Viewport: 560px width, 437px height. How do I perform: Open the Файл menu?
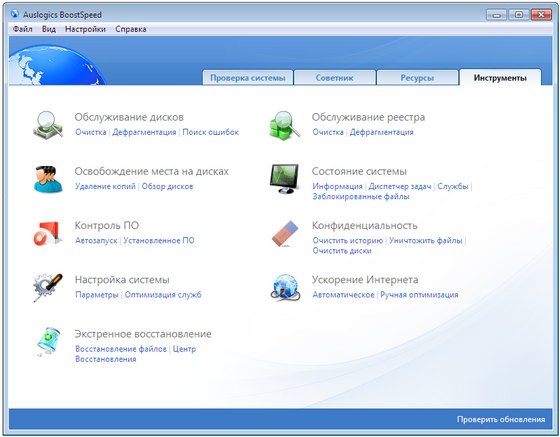(x=22, y=29)
